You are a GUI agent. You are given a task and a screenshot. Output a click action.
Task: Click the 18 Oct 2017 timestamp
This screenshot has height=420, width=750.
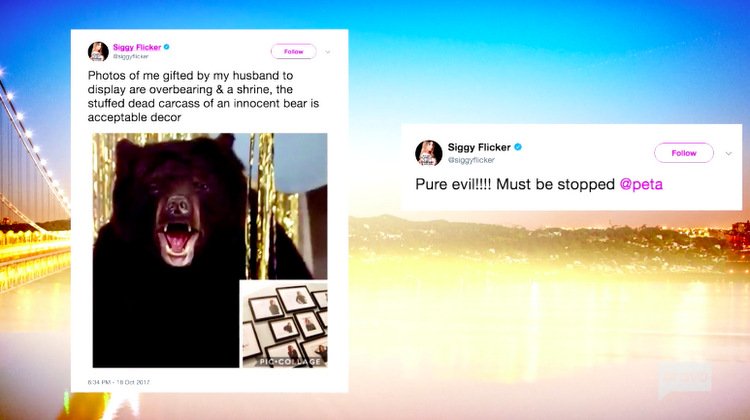click(119, 382)
